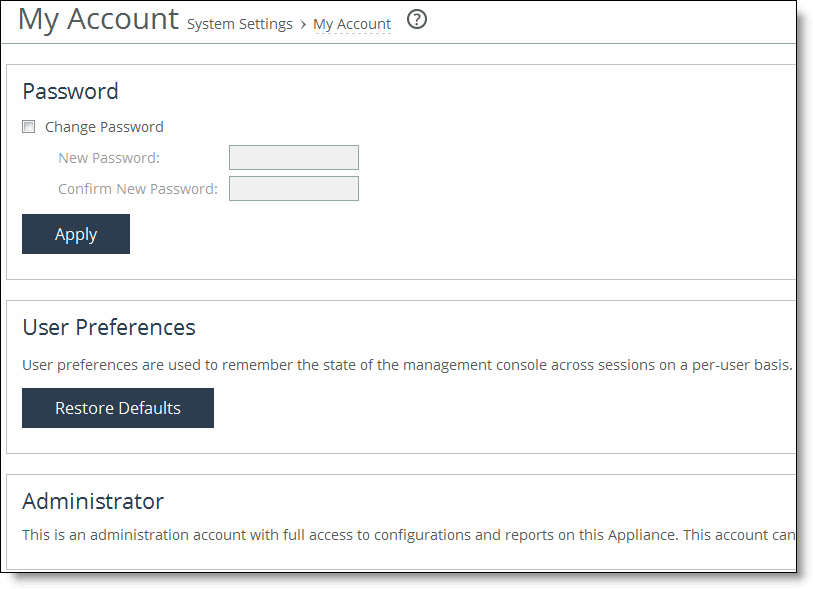Click the Confirm New Password label
Image resolution: width=813 pixels, height=589 pixels.
(137, 188)
